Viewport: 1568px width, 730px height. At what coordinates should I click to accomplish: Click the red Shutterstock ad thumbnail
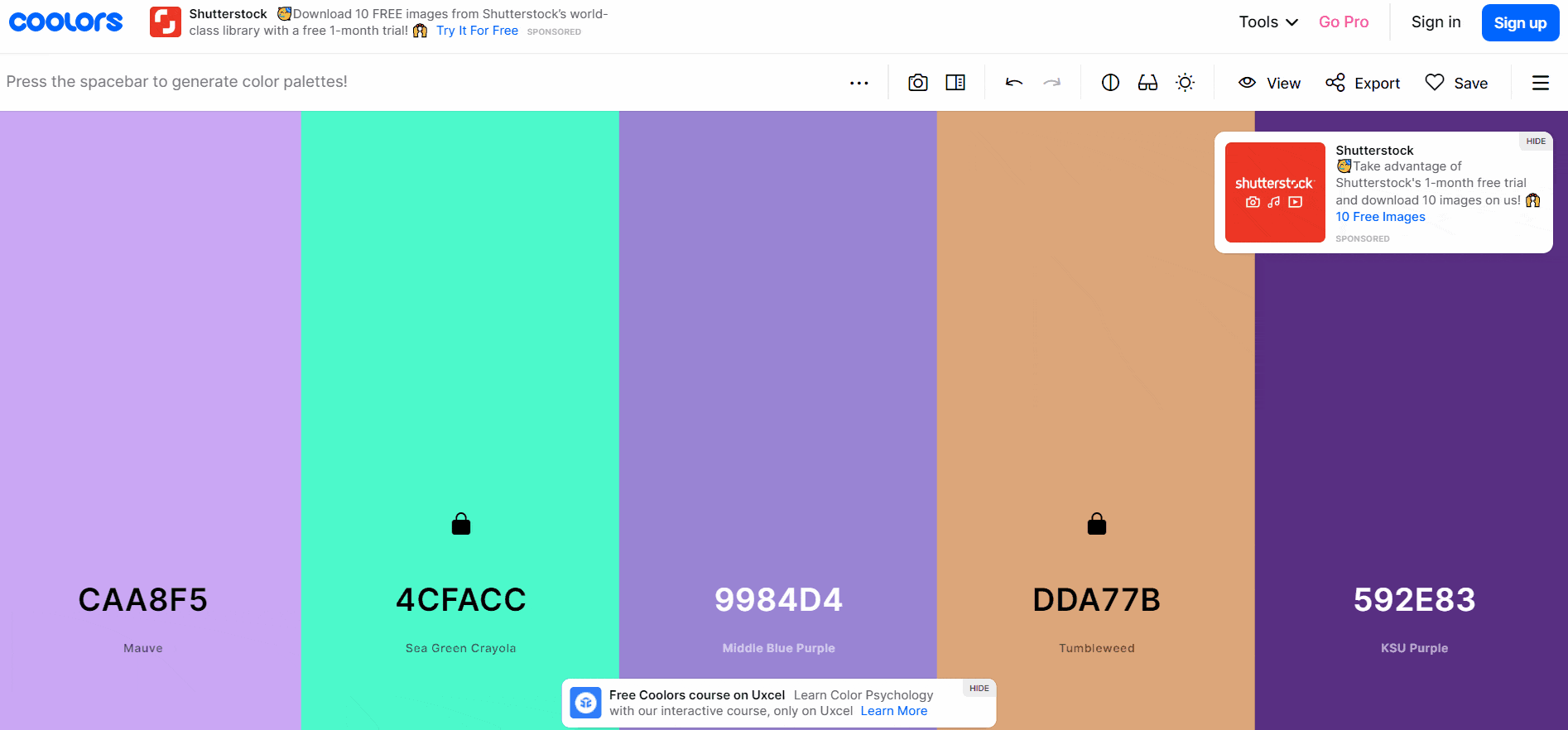point(1275,192)
